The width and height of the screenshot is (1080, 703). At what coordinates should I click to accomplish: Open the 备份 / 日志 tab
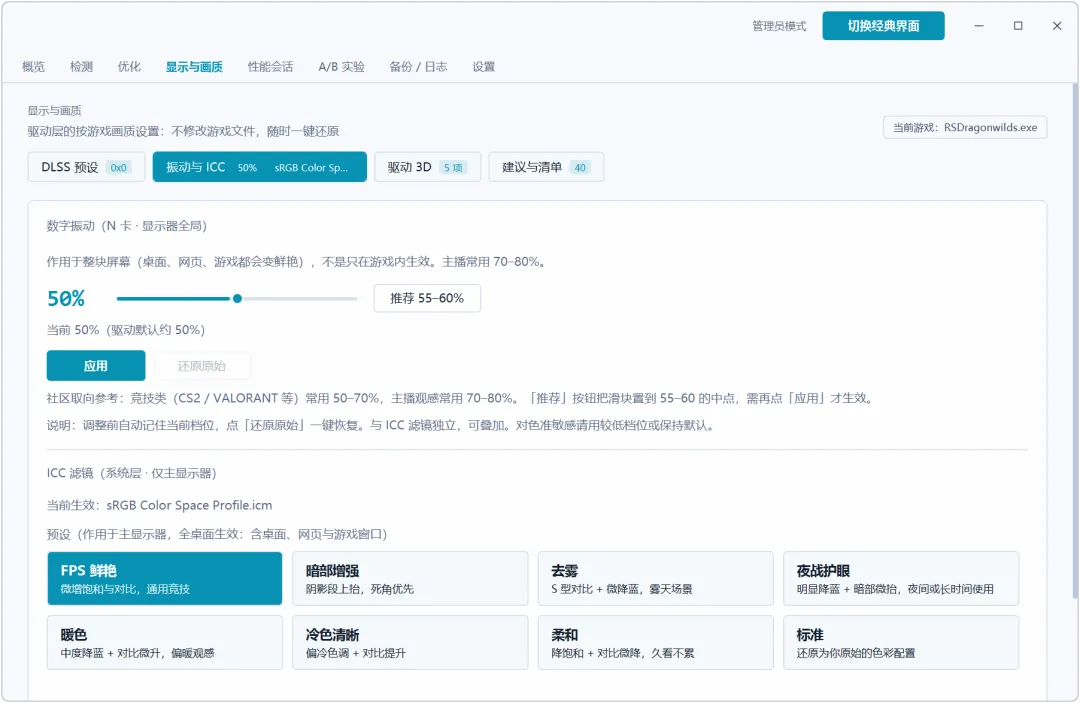(x=418, y=67)
